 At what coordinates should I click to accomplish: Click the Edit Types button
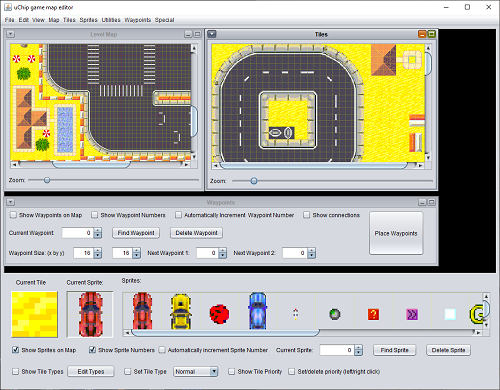point(91,371)
